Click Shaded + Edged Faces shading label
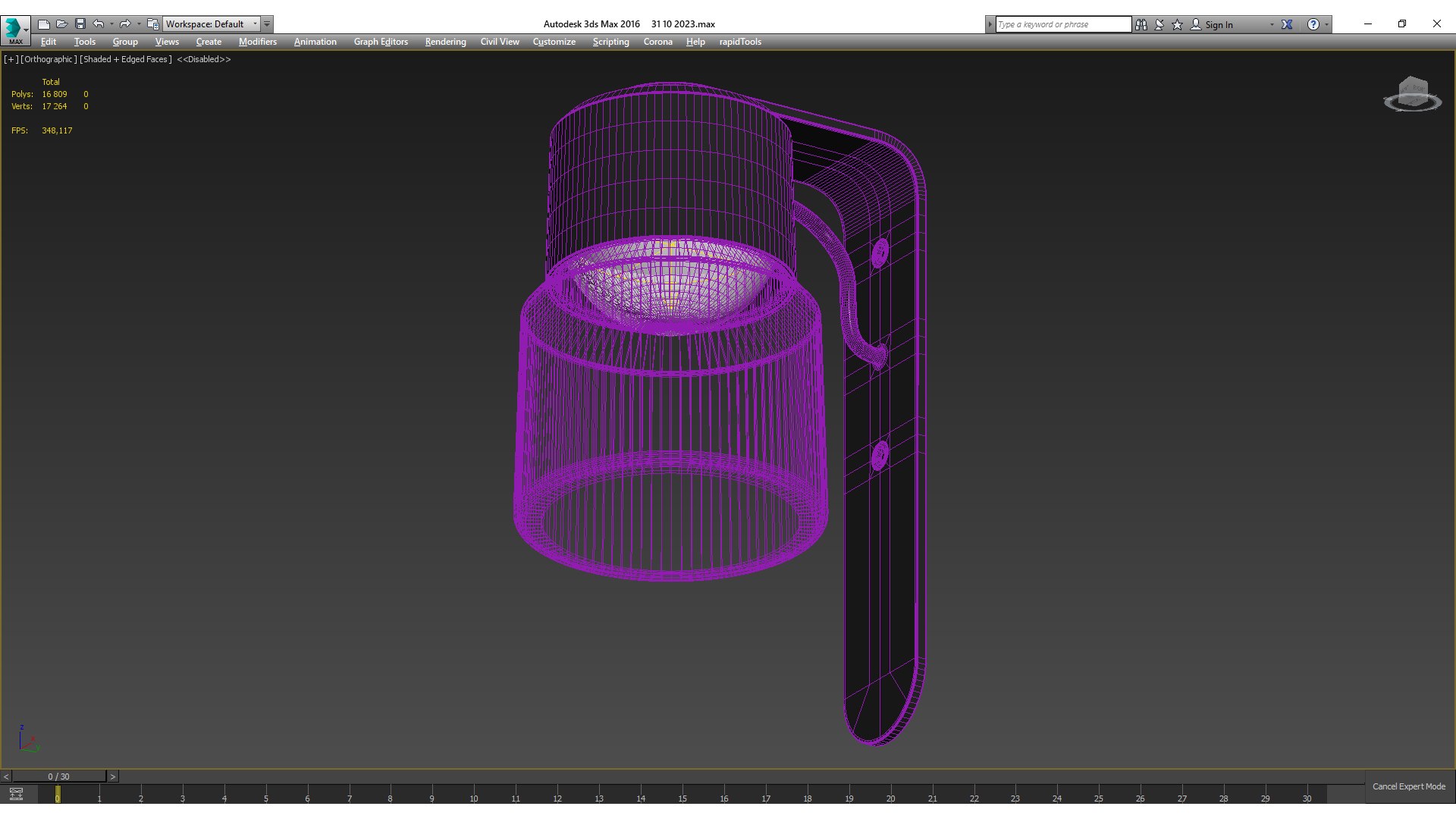 126,59
